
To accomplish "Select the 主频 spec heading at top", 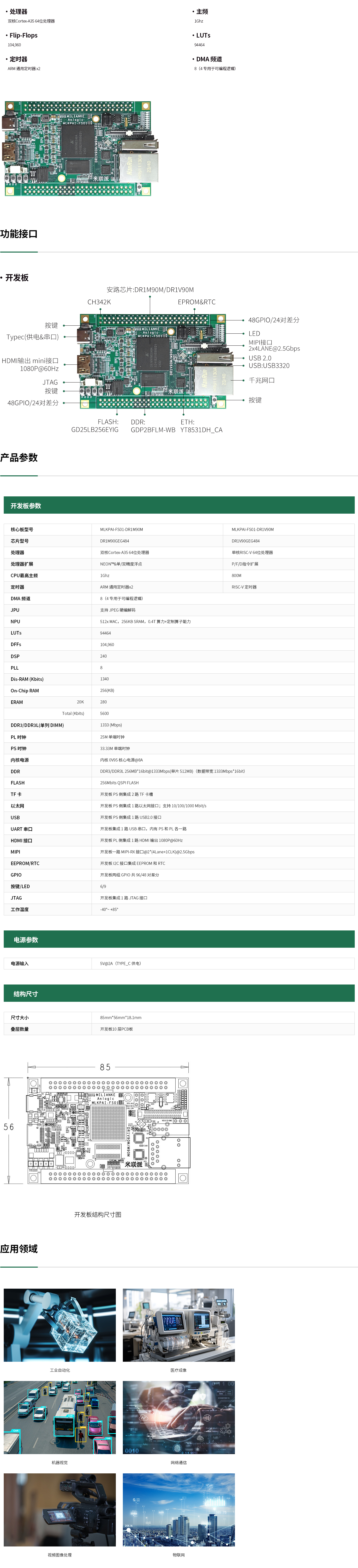I will point(202,12).
